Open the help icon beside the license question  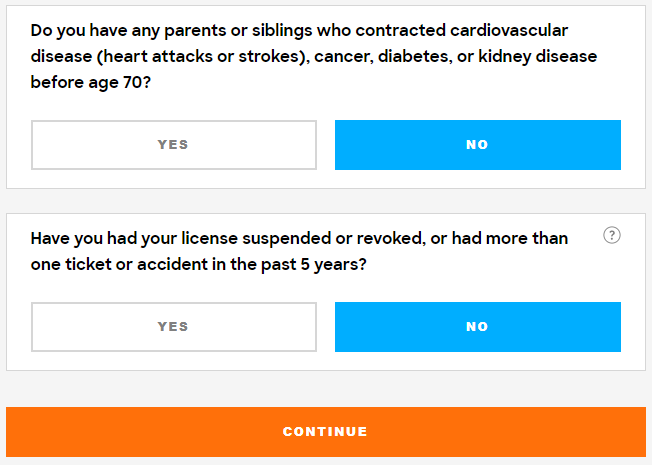tap(612, 235)
